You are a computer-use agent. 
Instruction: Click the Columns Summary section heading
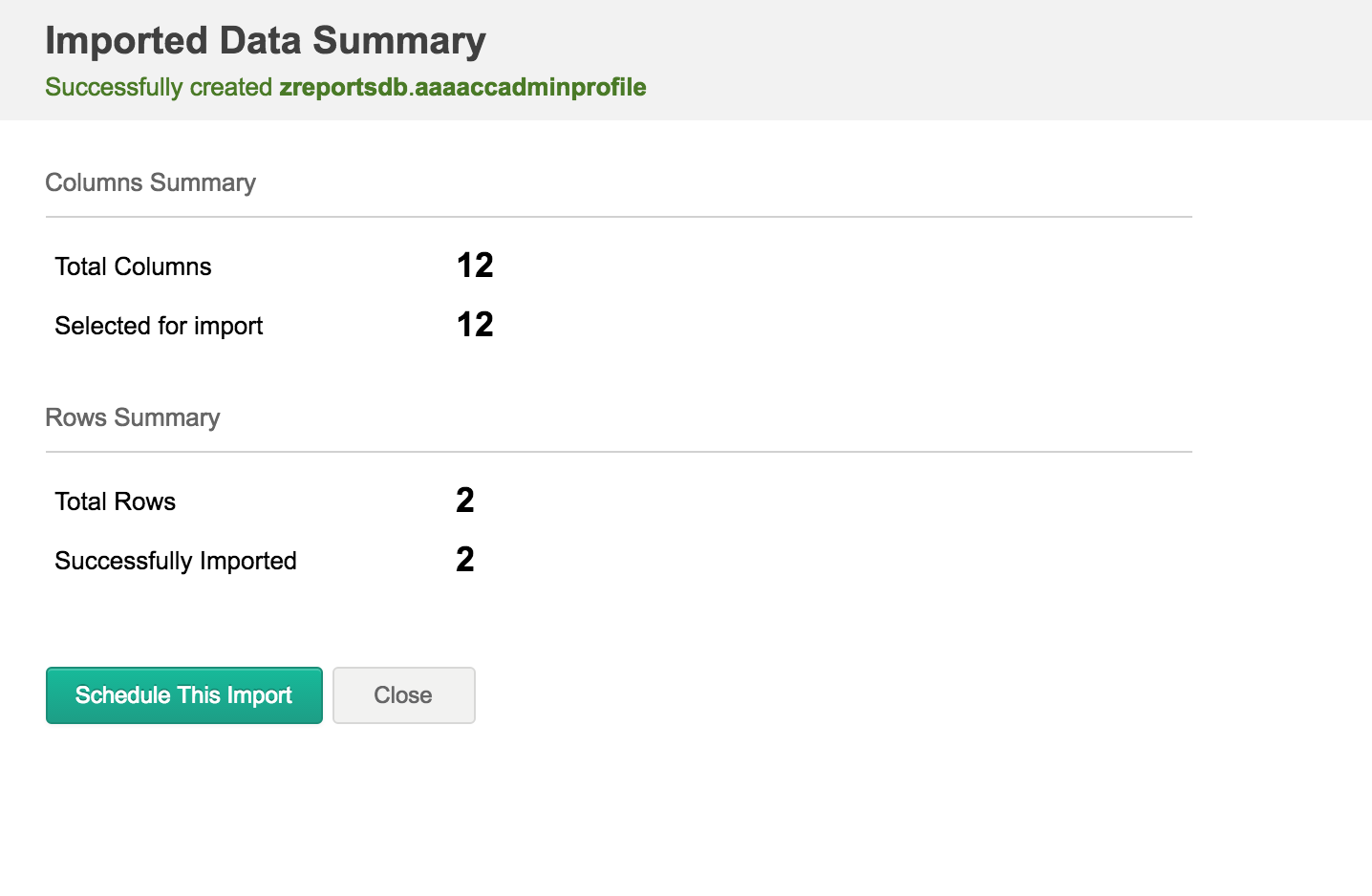point(150,182)
